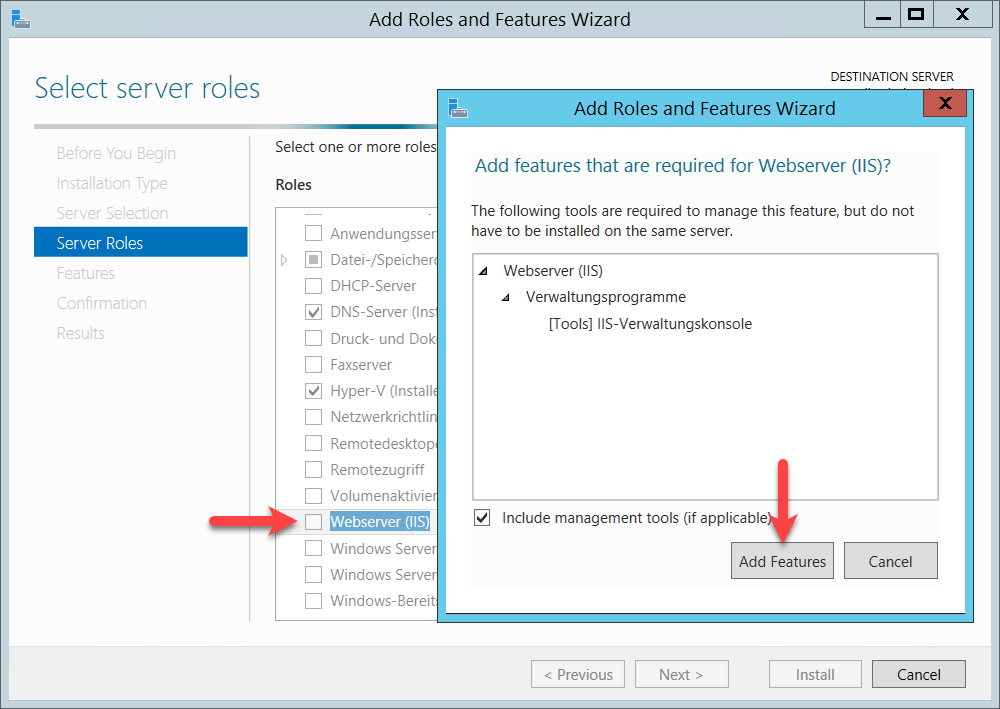This screenshot has width=1000, height=709.
Task: Select IIS-Verwaltungskonsole tools item
Action: tap(650, 324)
